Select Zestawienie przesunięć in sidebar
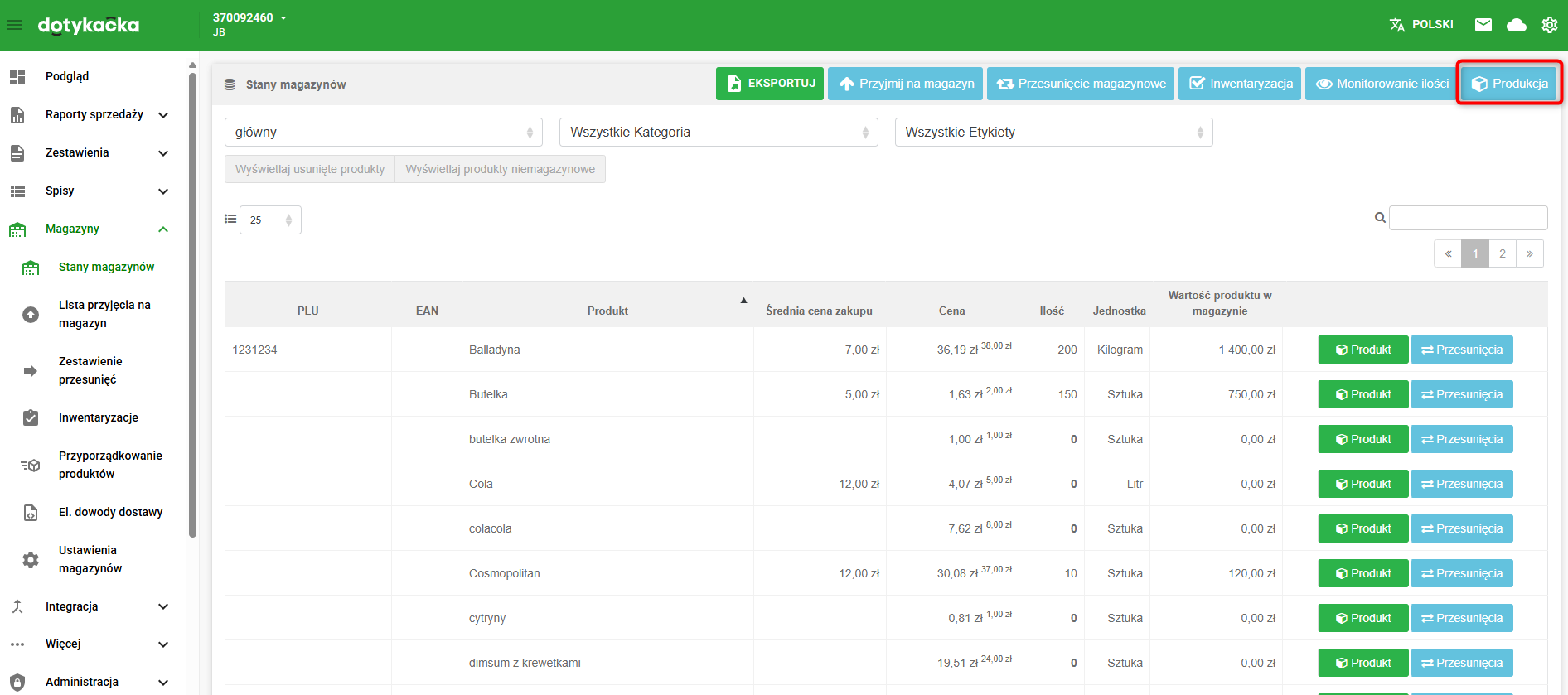This screenshot has height=695, width=1568. point(90,370)
